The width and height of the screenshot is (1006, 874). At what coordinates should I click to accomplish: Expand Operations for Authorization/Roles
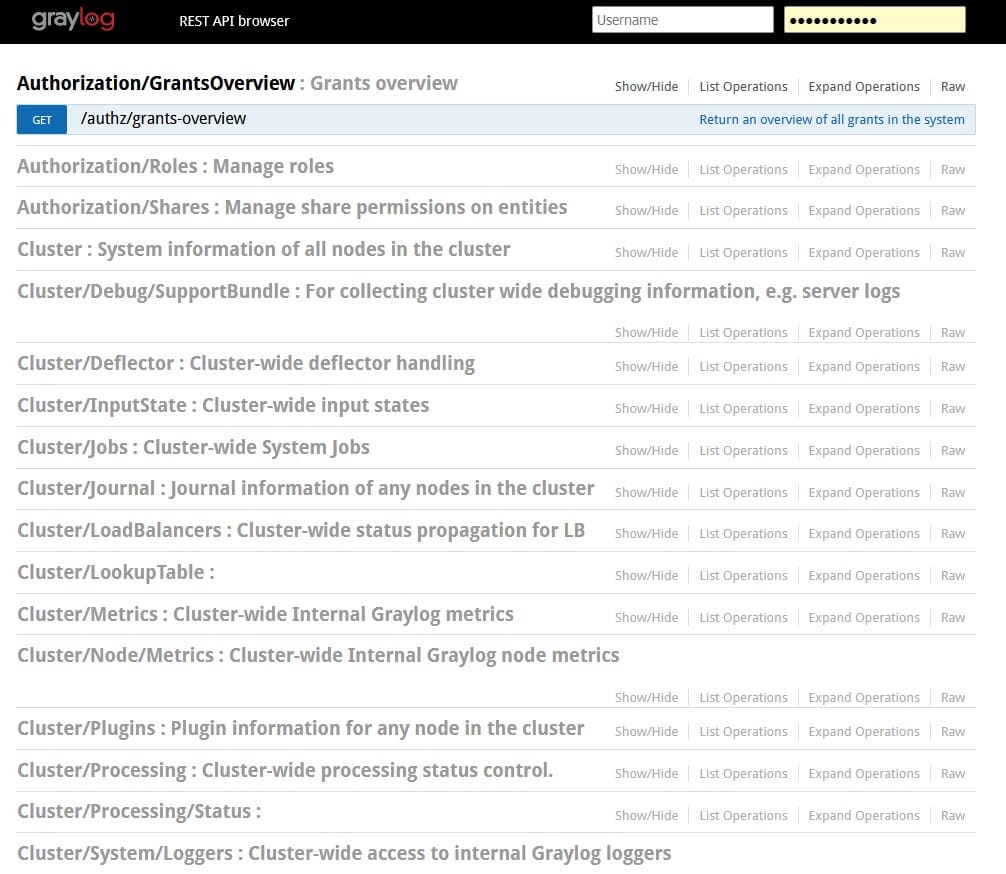[x=863, y=170]
